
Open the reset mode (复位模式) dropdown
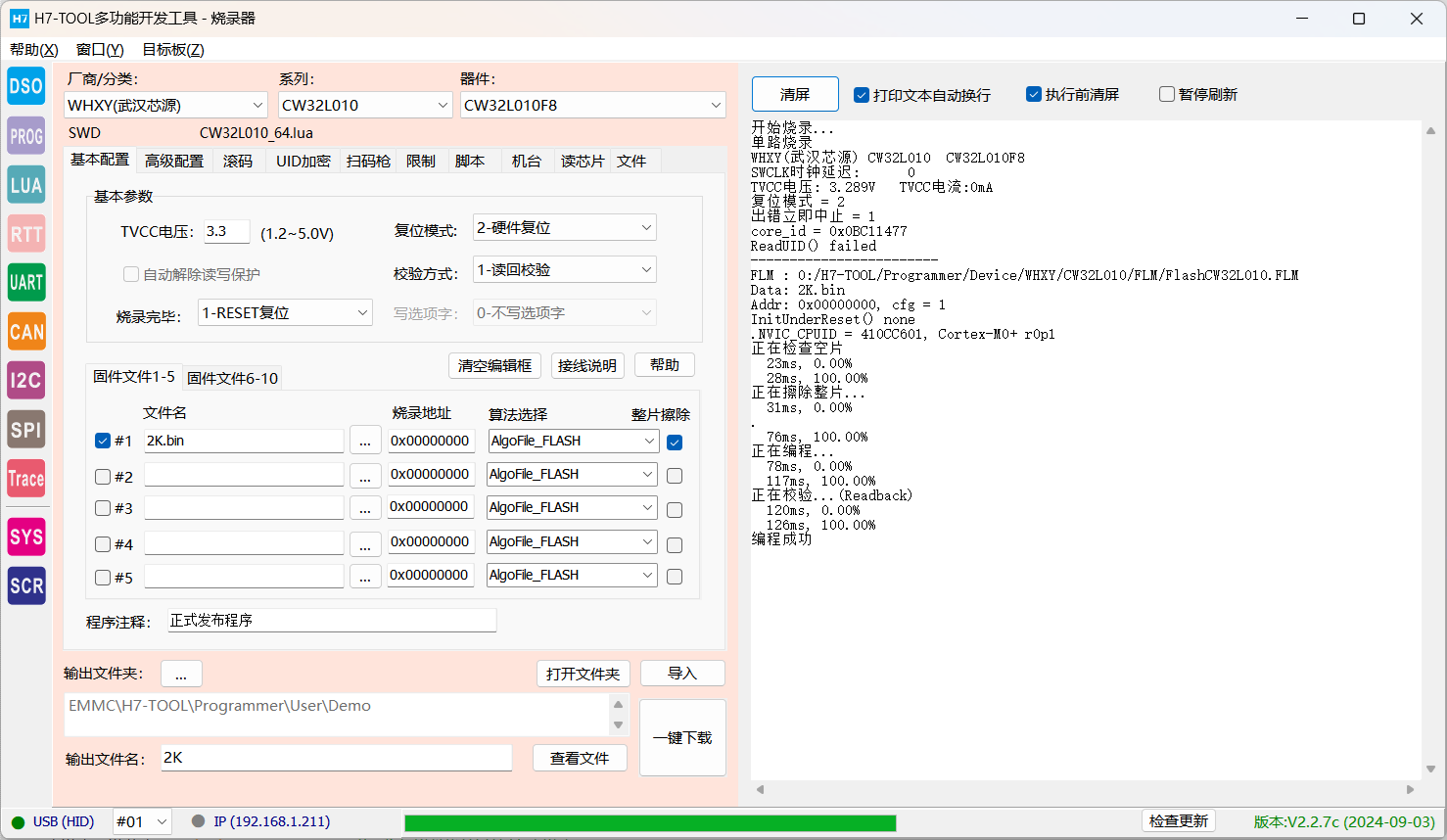click(x=564, y=228)
